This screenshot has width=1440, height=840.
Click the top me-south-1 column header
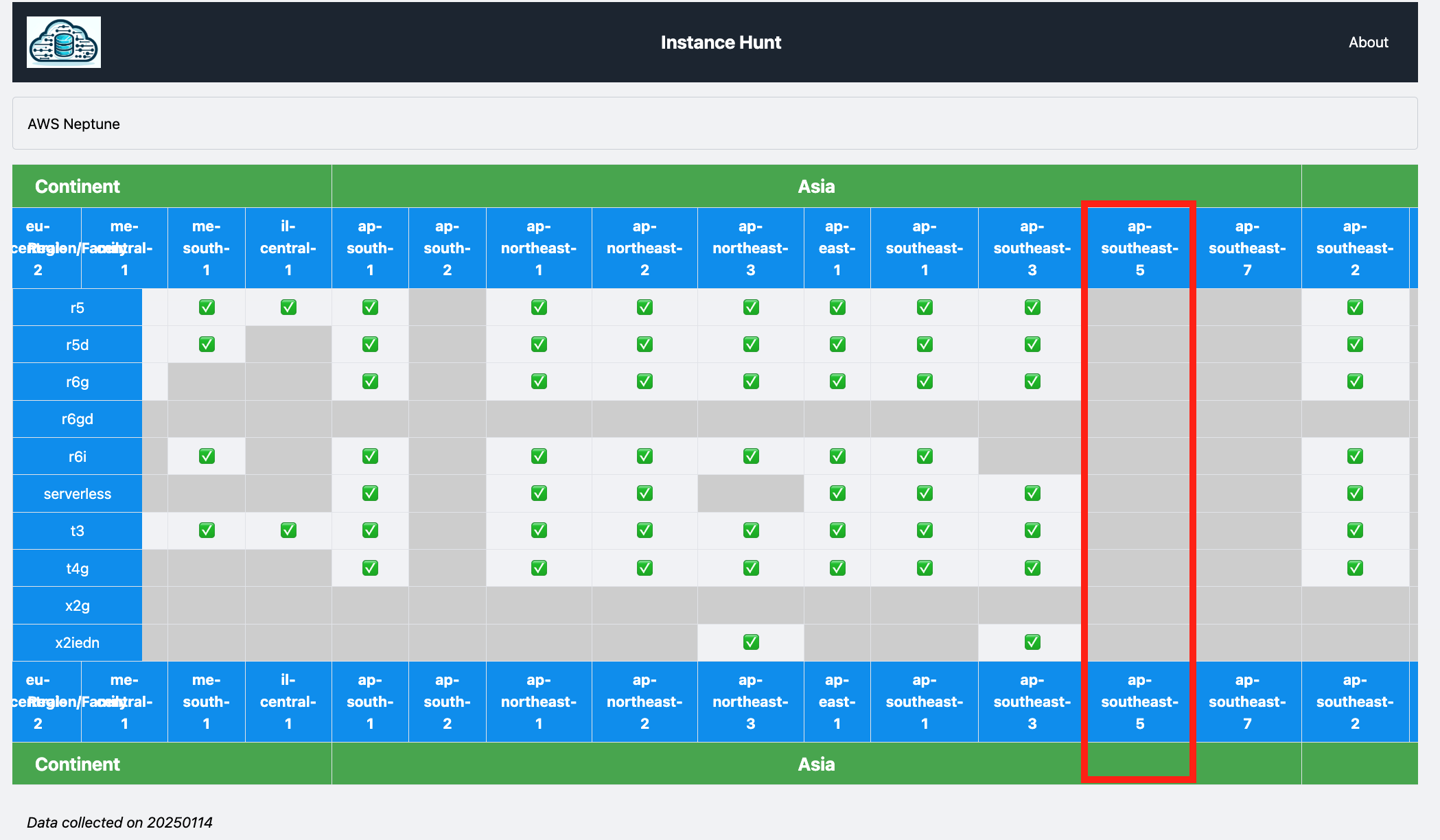(x=207, y=248)
